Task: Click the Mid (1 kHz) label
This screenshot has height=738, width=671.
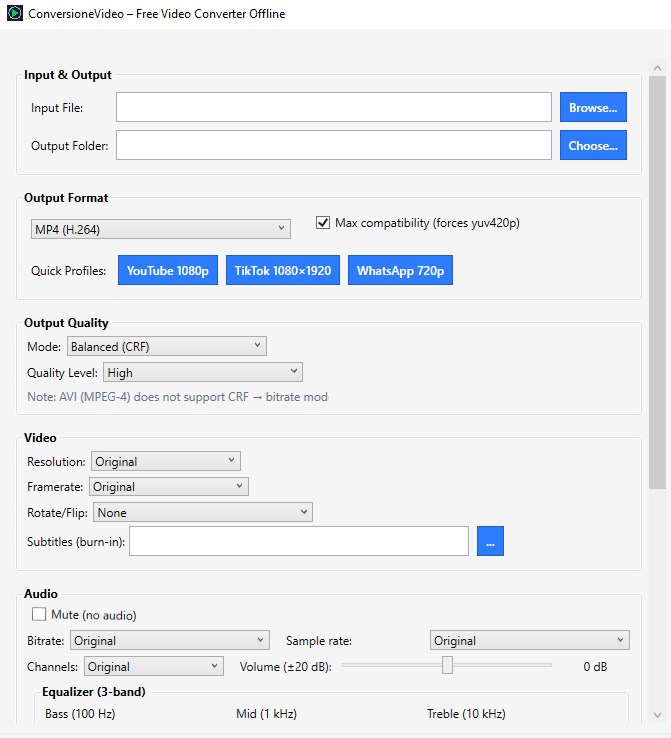Action: point(267,714)
